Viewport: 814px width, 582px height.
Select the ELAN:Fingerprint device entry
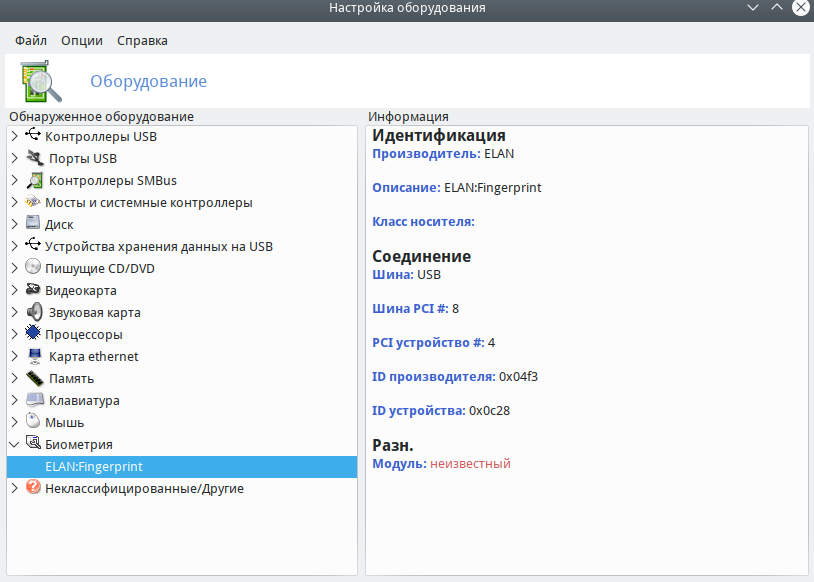coord(94,466)
